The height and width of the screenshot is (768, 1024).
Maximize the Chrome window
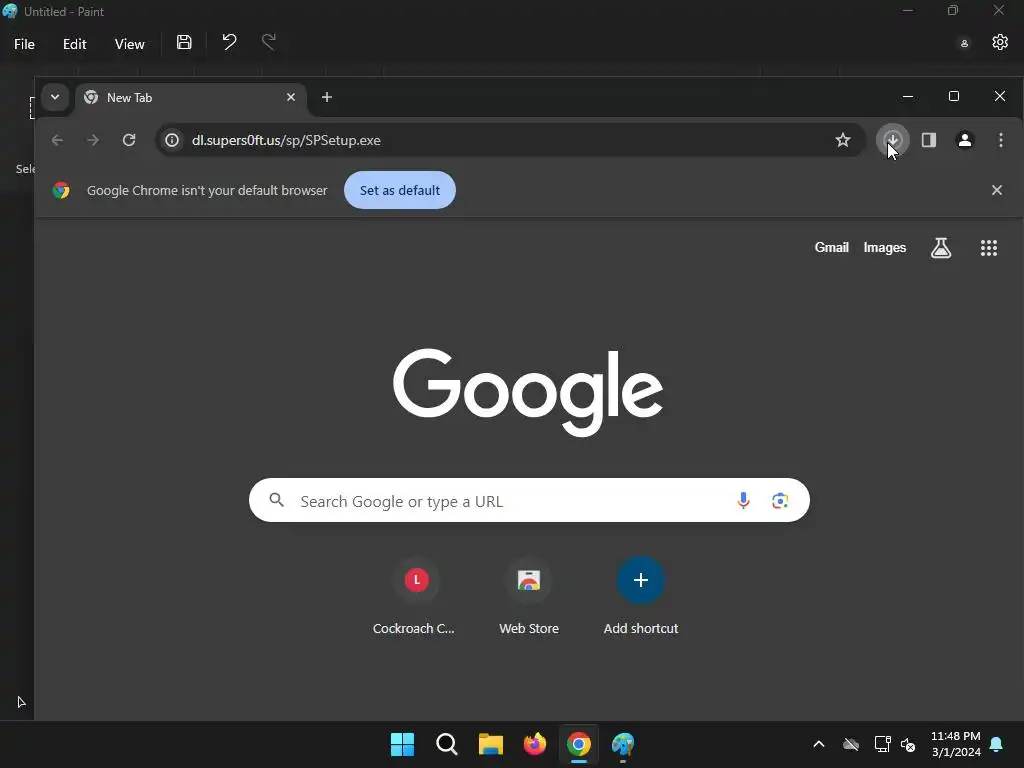tap(953, 96)
